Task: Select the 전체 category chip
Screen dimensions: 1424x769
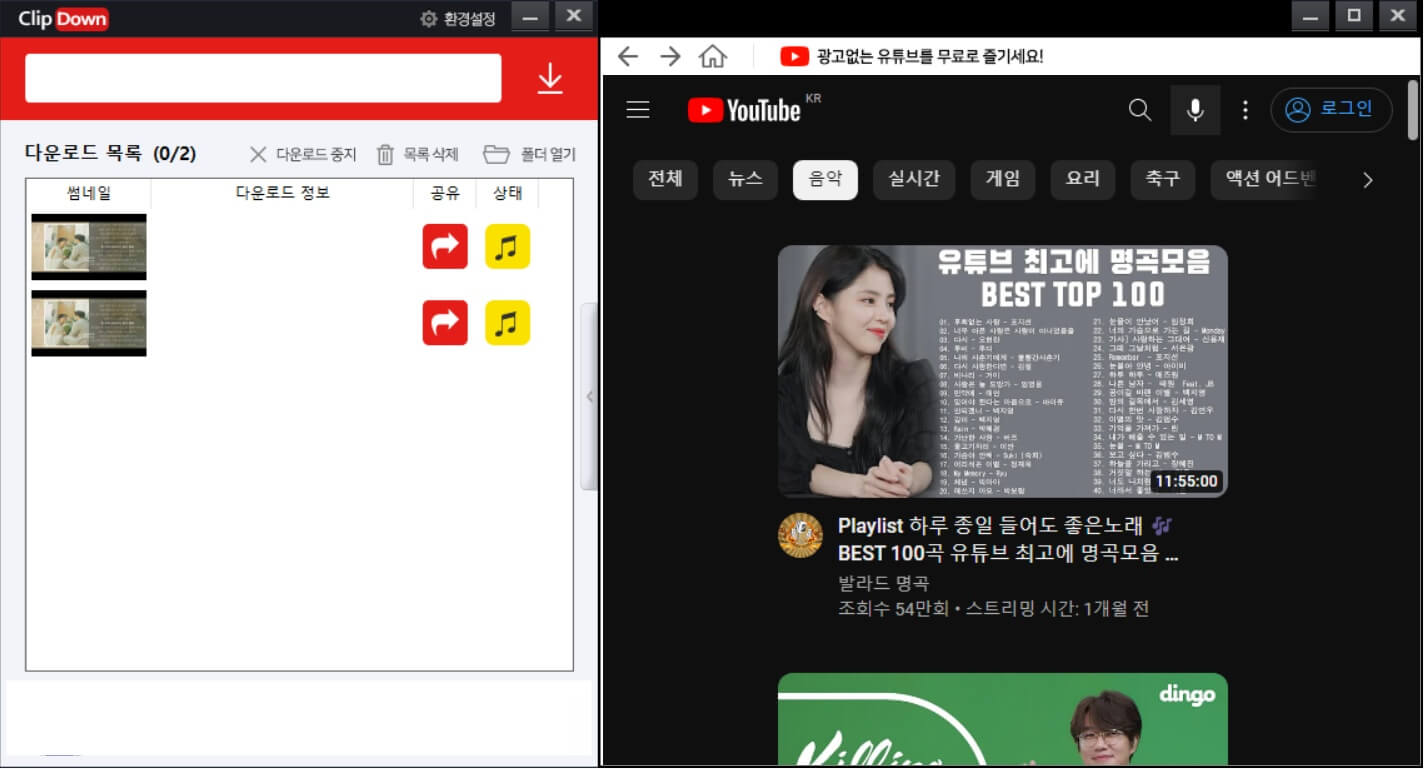Action: tap(665, 180)
